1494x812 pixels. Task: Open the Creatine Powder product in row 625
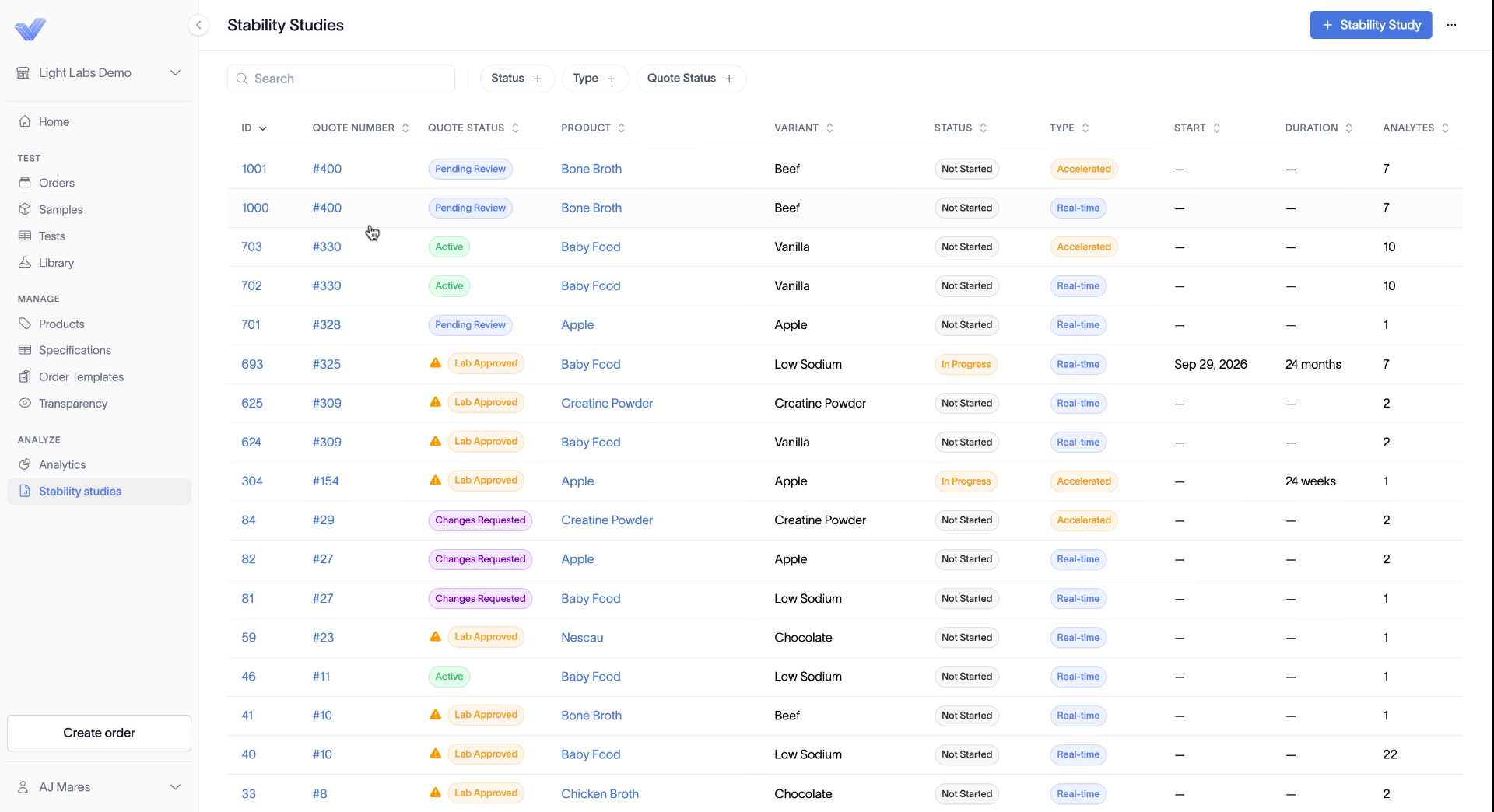click(607, 403)
